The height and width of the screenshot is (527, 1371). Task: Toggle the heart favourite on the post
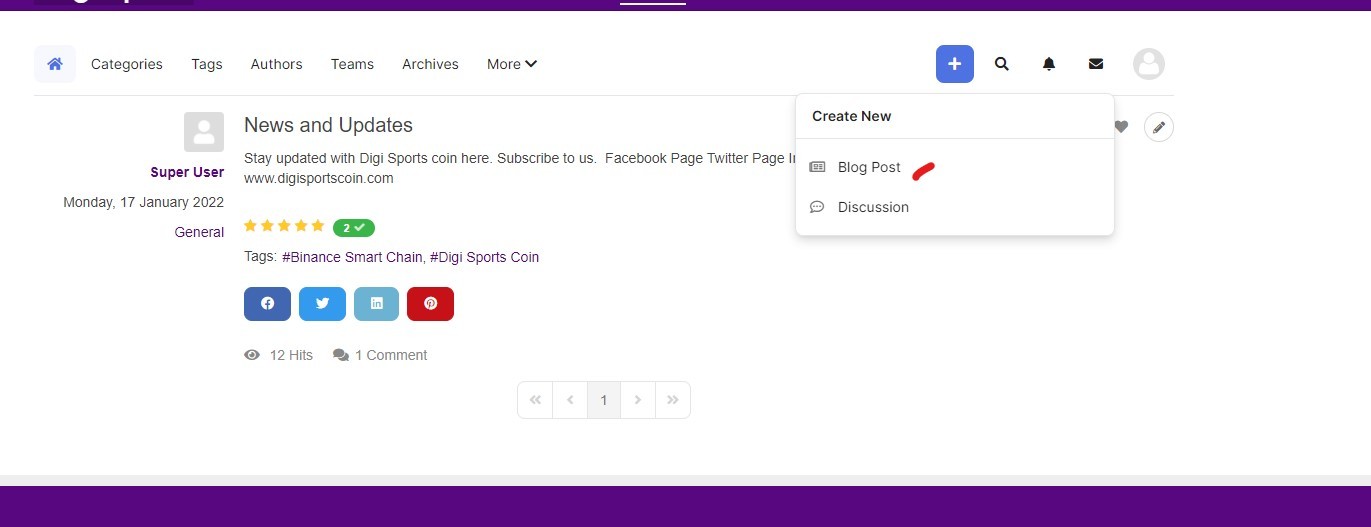point(1121,127)
